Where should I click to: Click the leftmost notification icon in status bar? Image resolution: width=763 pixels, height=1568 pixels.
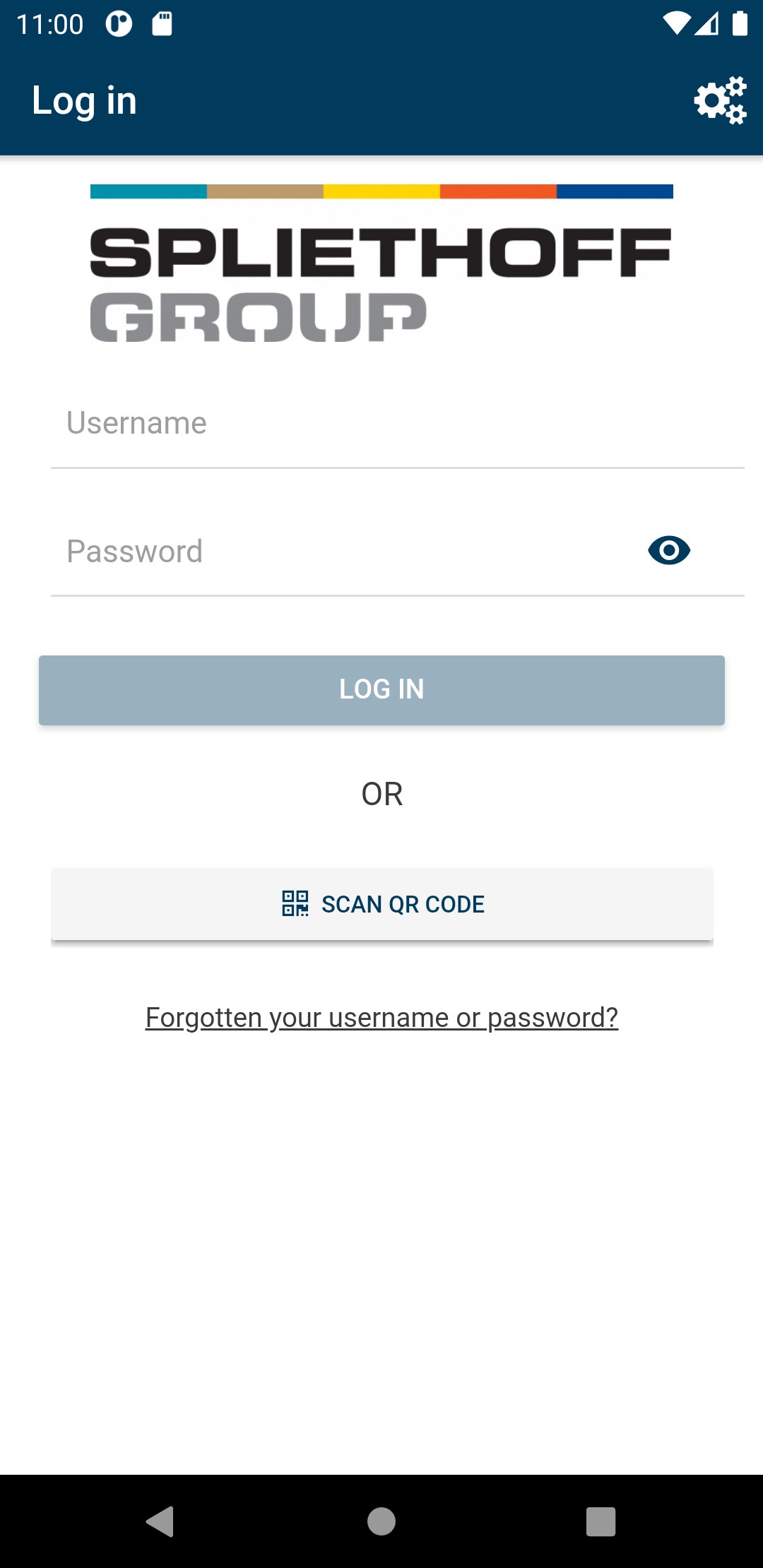click(x=118, y=23)
